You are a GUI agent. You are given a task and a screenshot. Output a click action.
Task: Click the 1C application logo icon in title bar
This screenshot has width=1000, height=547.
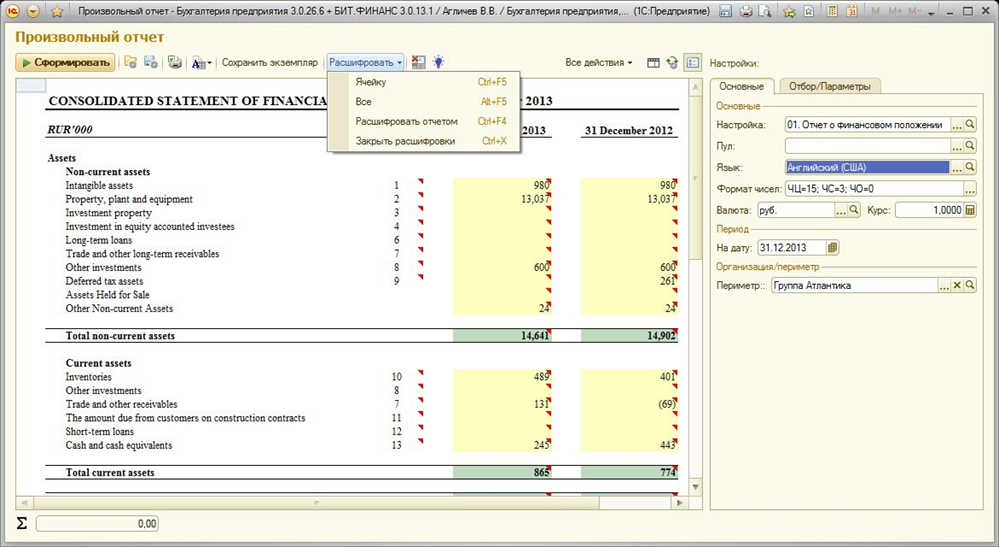click(x=12, y=11)
